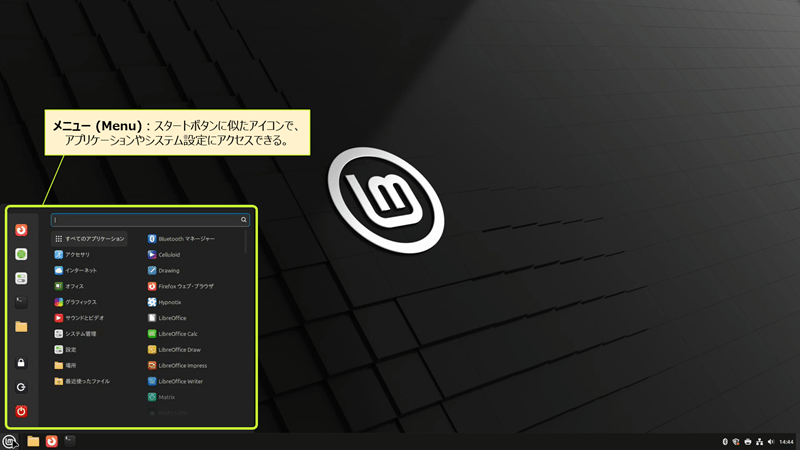Select すべてのアプリケーション category

click(x=90, y=239)
